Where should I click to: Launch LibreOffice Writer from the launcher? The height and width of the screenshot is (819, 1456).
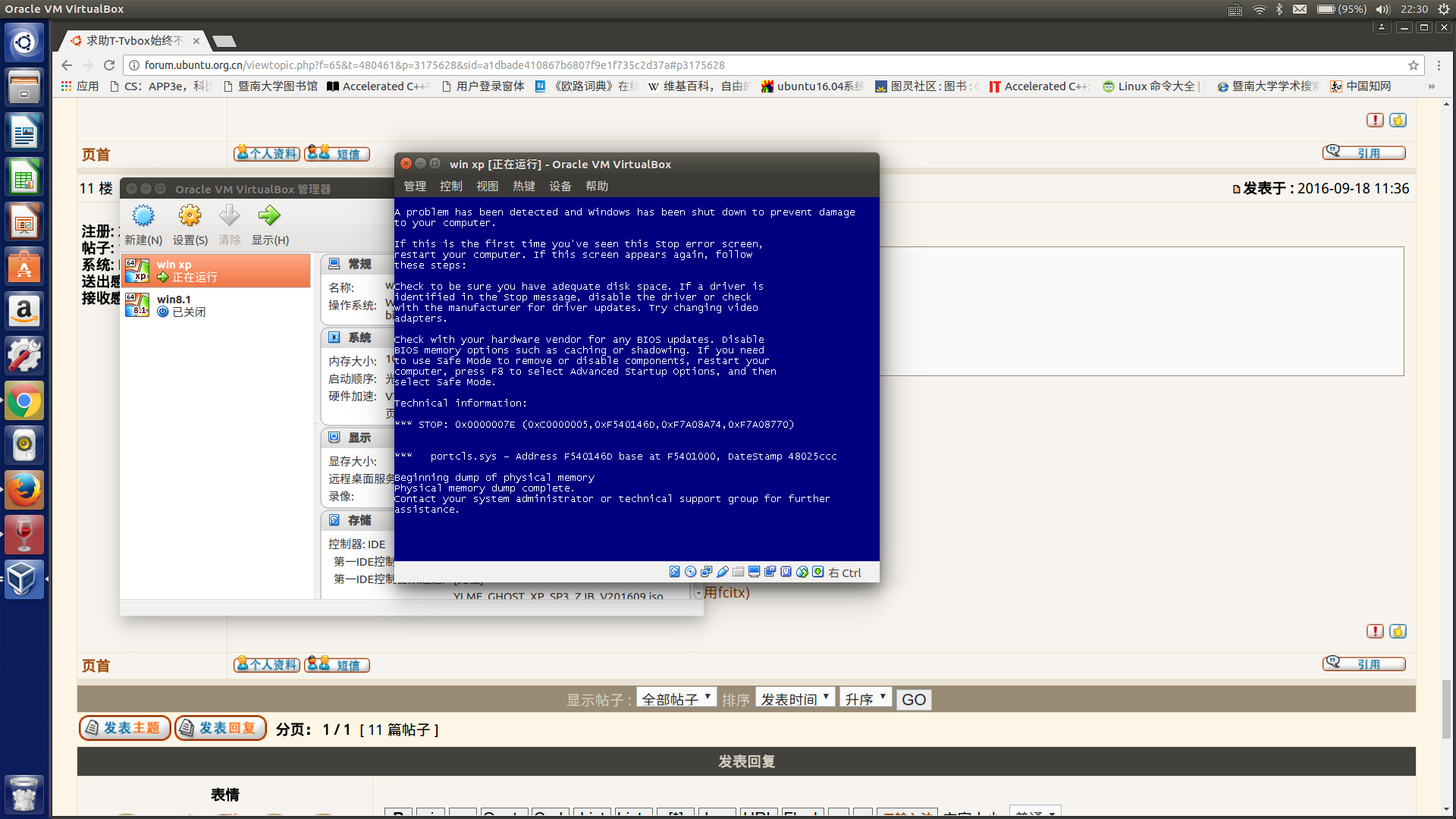click(x=24, y=133)
